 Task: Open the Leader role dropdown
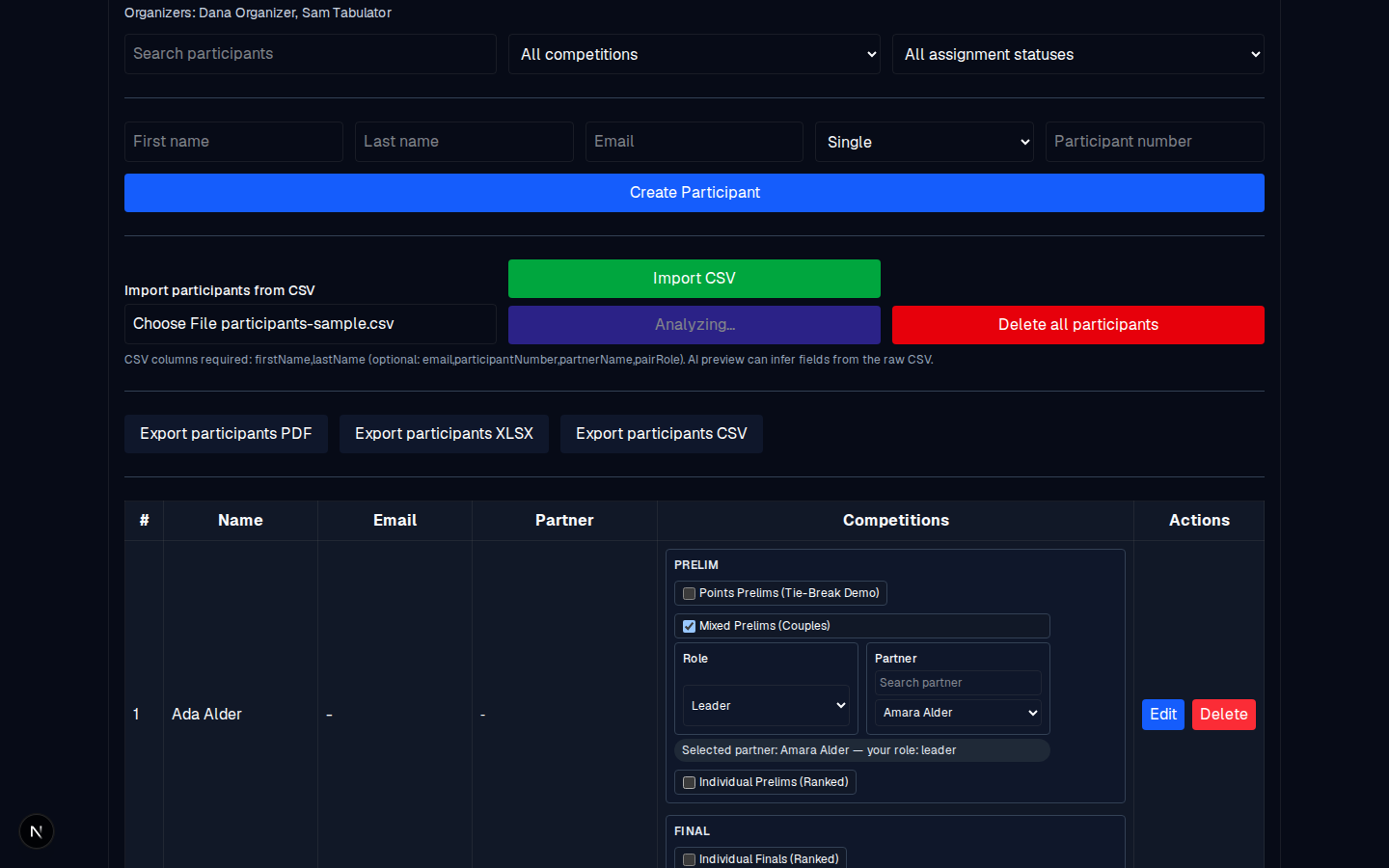click(766, 706)
